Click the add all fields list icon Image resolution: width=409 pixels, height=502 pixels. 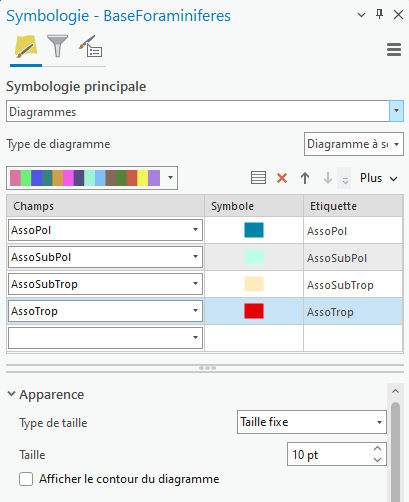pyautogui.click(x=258, y=178)
